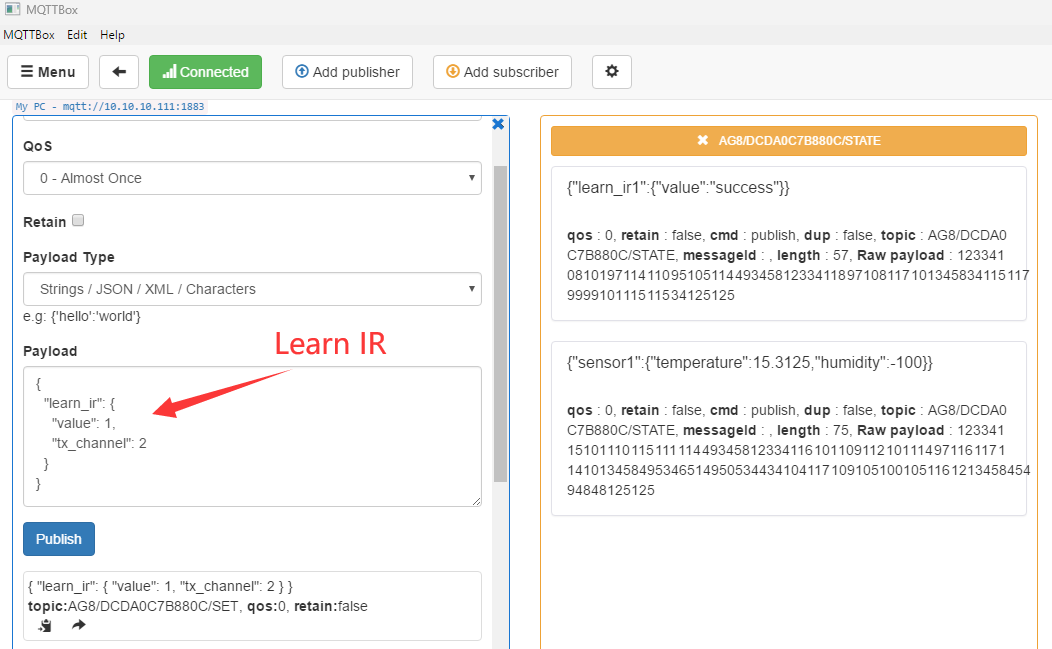Enable the Retain checkbox
Viewport: 1052px width, 649px height.
click(78, 221)
